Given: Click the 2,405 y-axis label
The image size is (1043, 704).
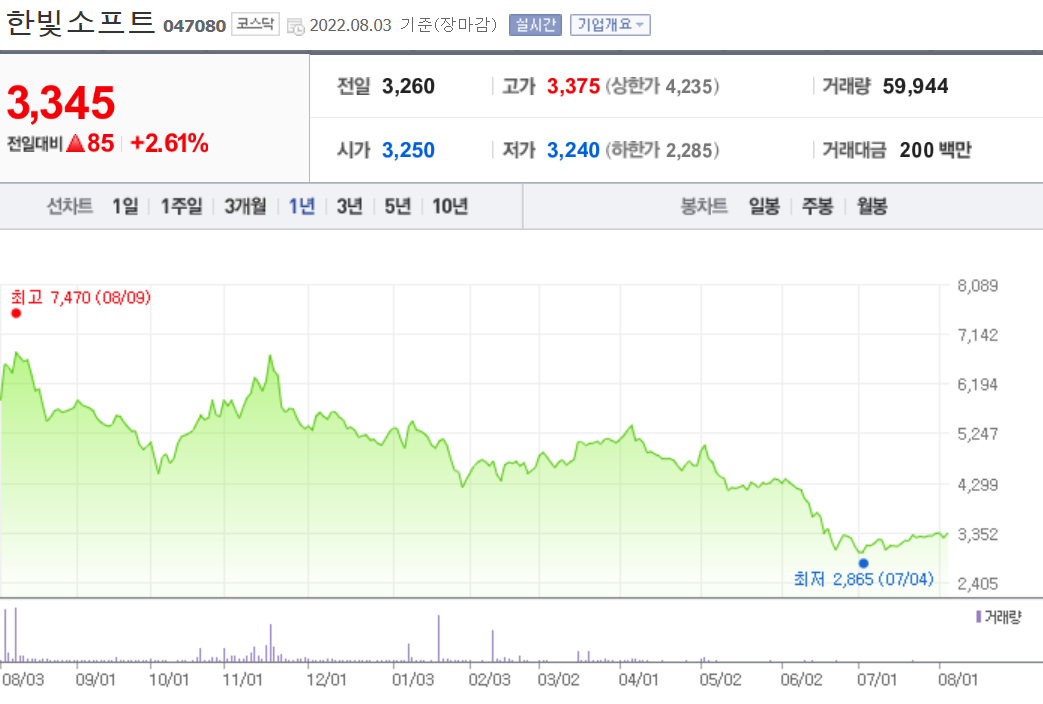Looking at the screenshot, I should [977, 584].
